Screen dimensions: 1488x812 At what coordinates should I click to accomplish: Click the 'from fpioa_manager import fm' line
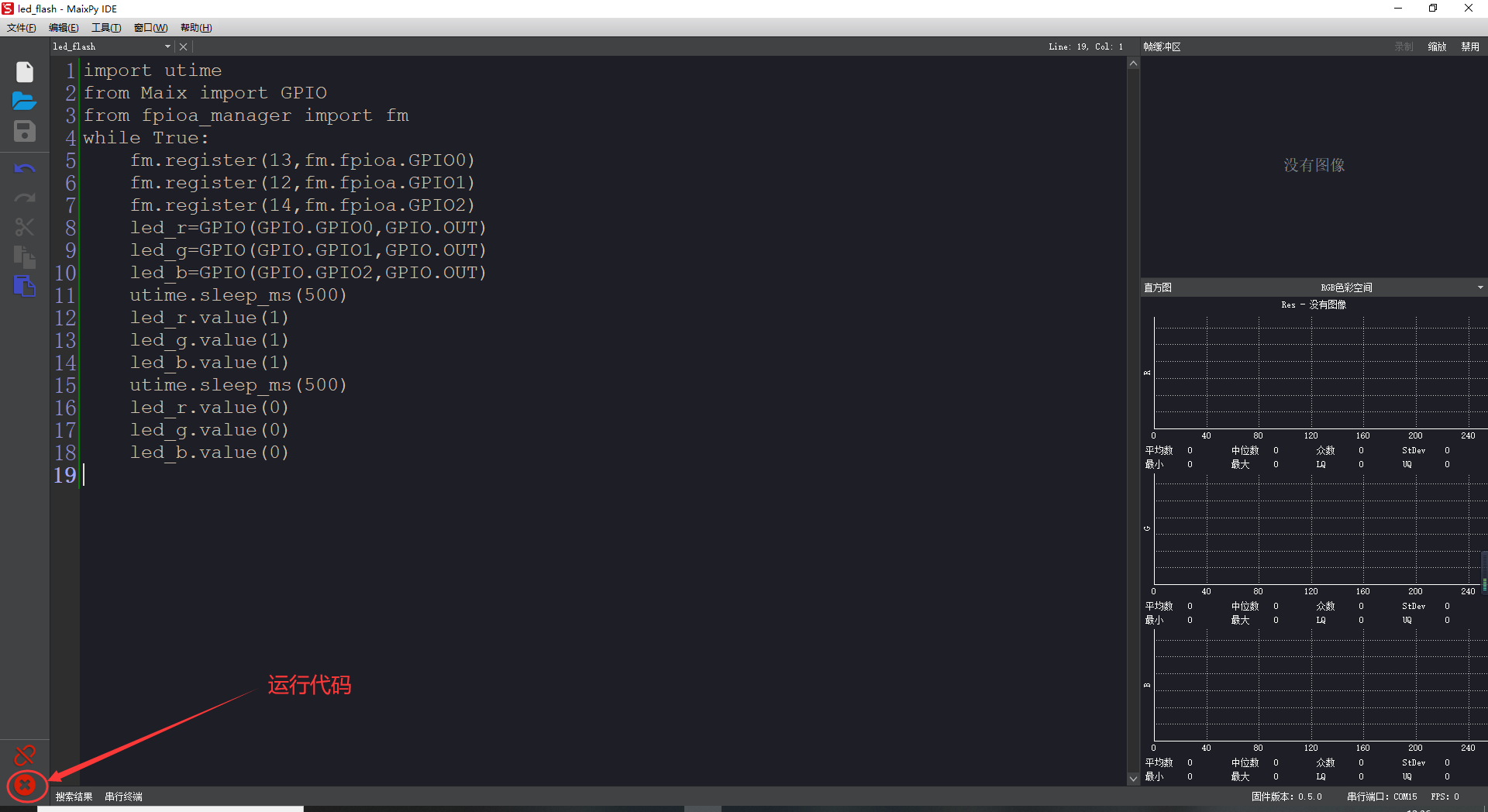point(246,115)
